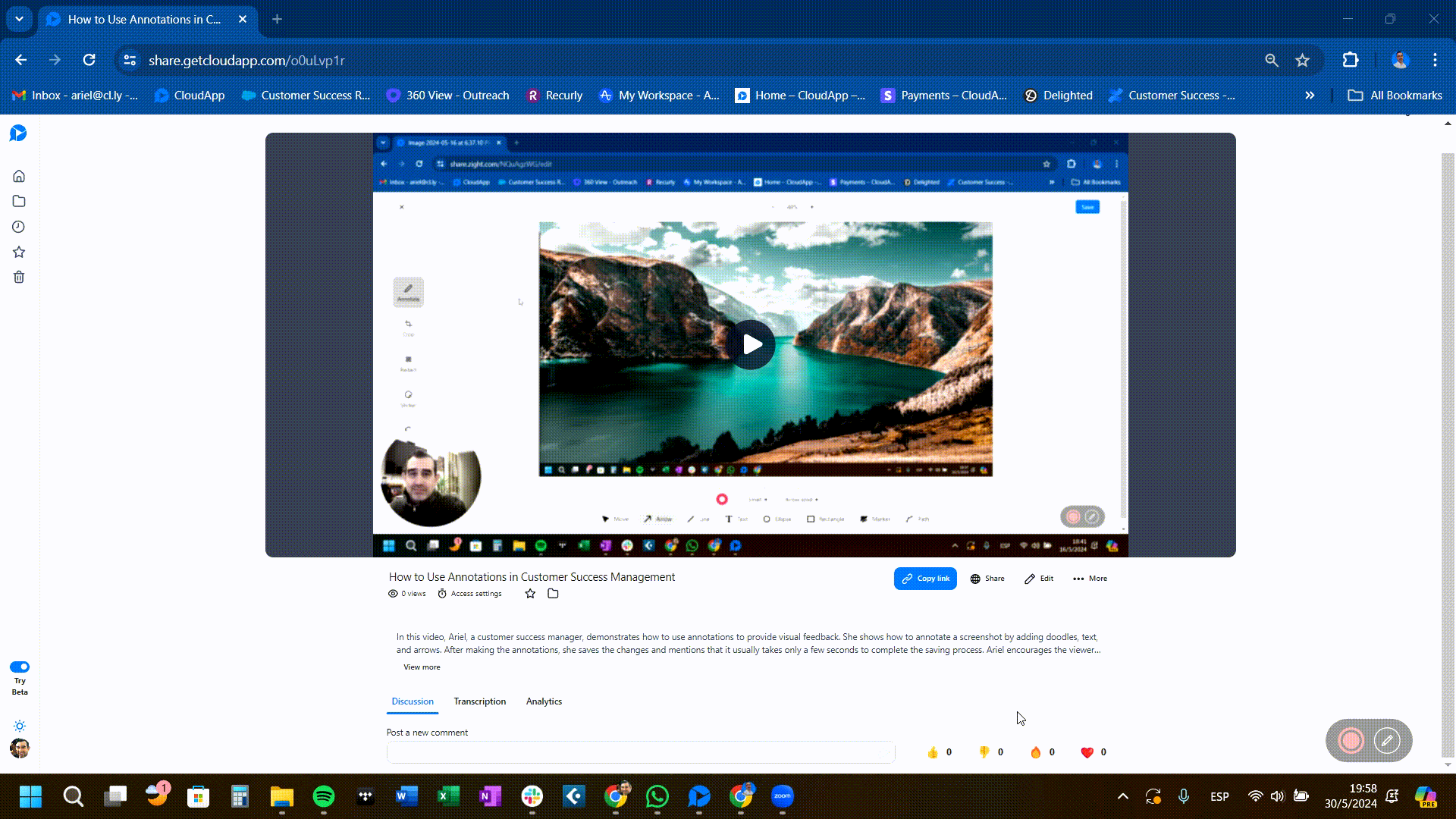Screen dimensions: 1456x819
Task: Open Spotify from taskbar
Action: [324, 796]
